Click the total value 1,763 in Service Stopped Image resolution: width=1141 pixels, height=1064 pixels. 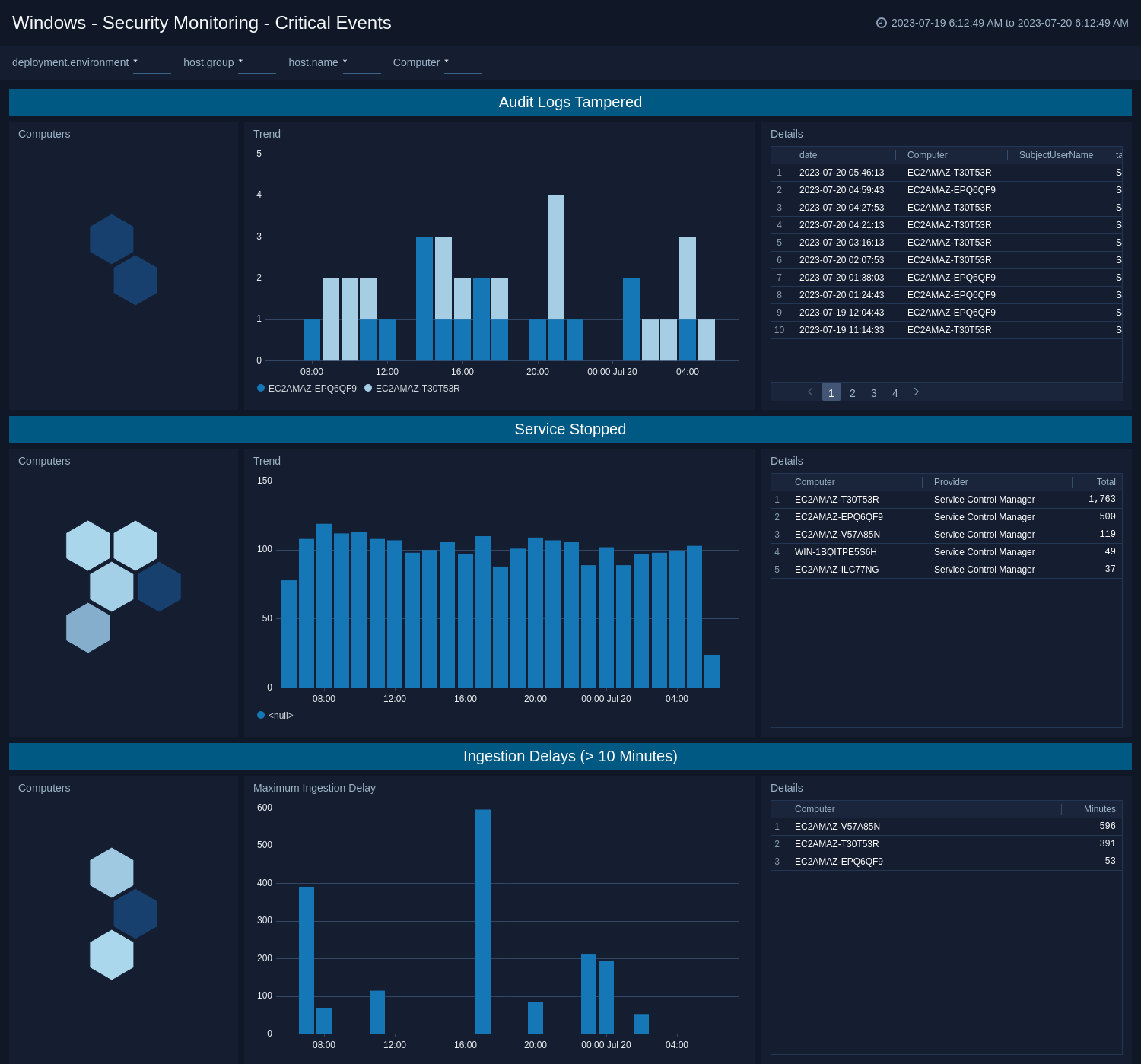(x=1101, y=500)
